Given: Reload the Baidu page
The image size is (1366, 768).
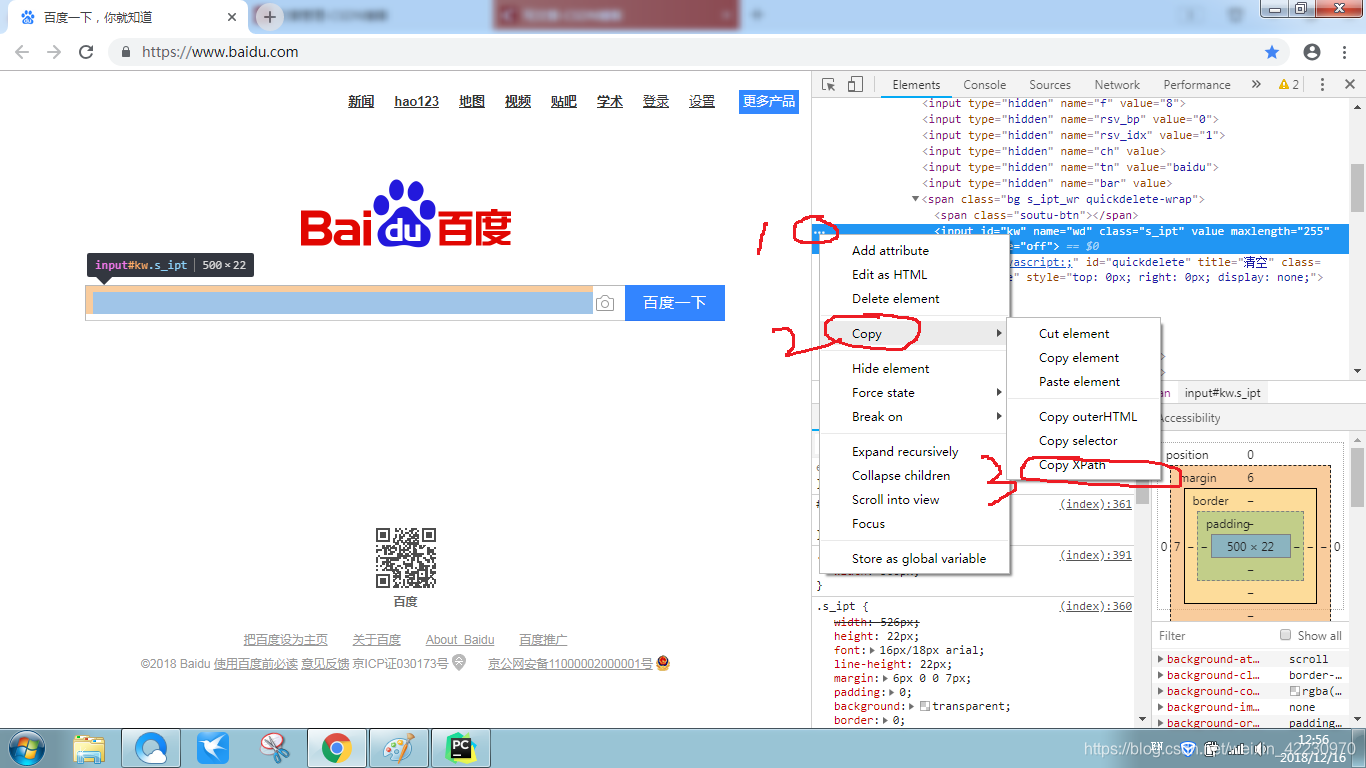Looking at the screenshot, I should coord(87,52).
